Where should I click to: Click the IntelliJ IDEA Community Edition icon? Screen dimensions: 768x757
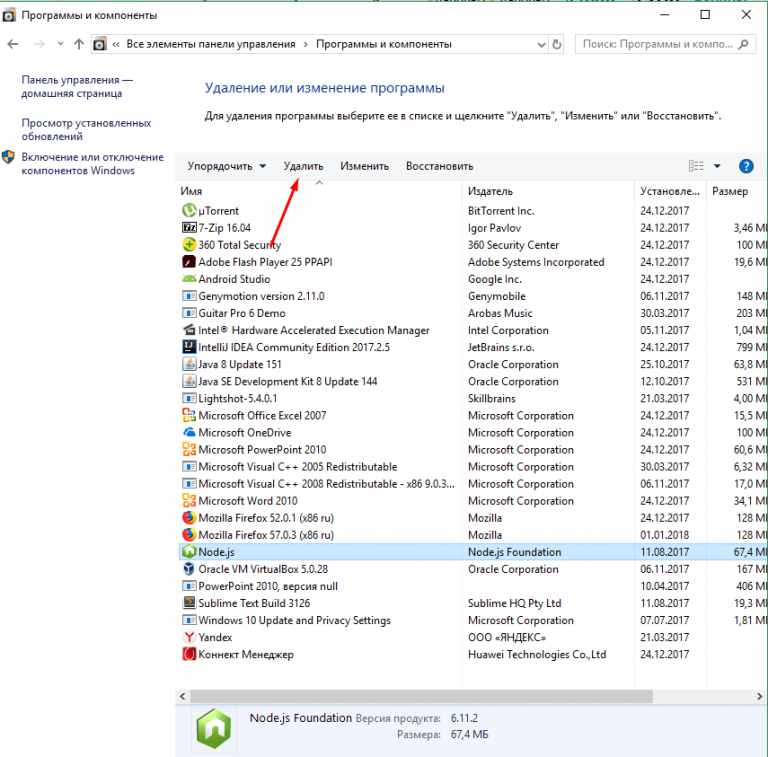[189, 347]
